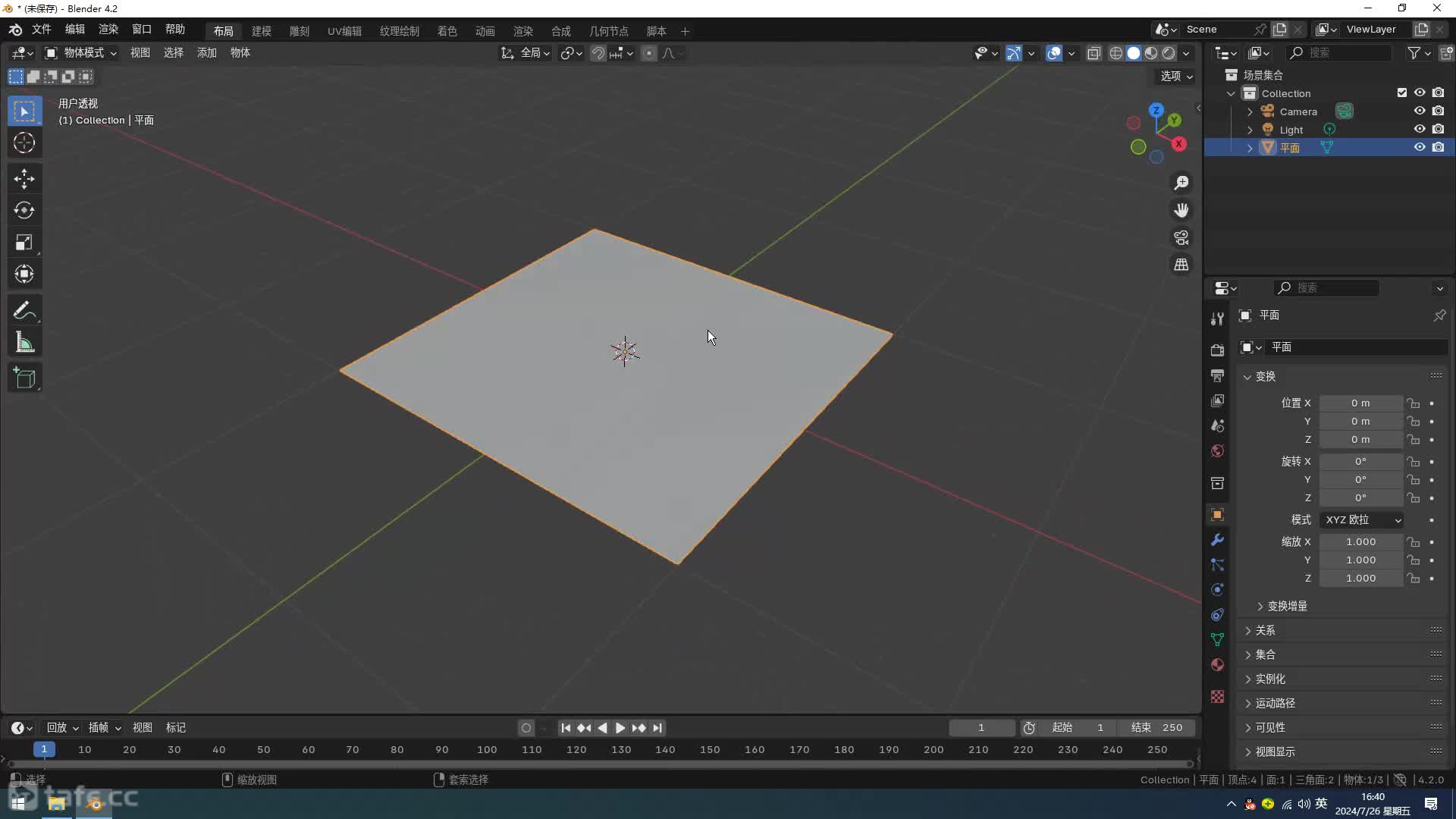Open the 回放 playback dropdown
The image size is (1456, 819).
tap(62, 727)
